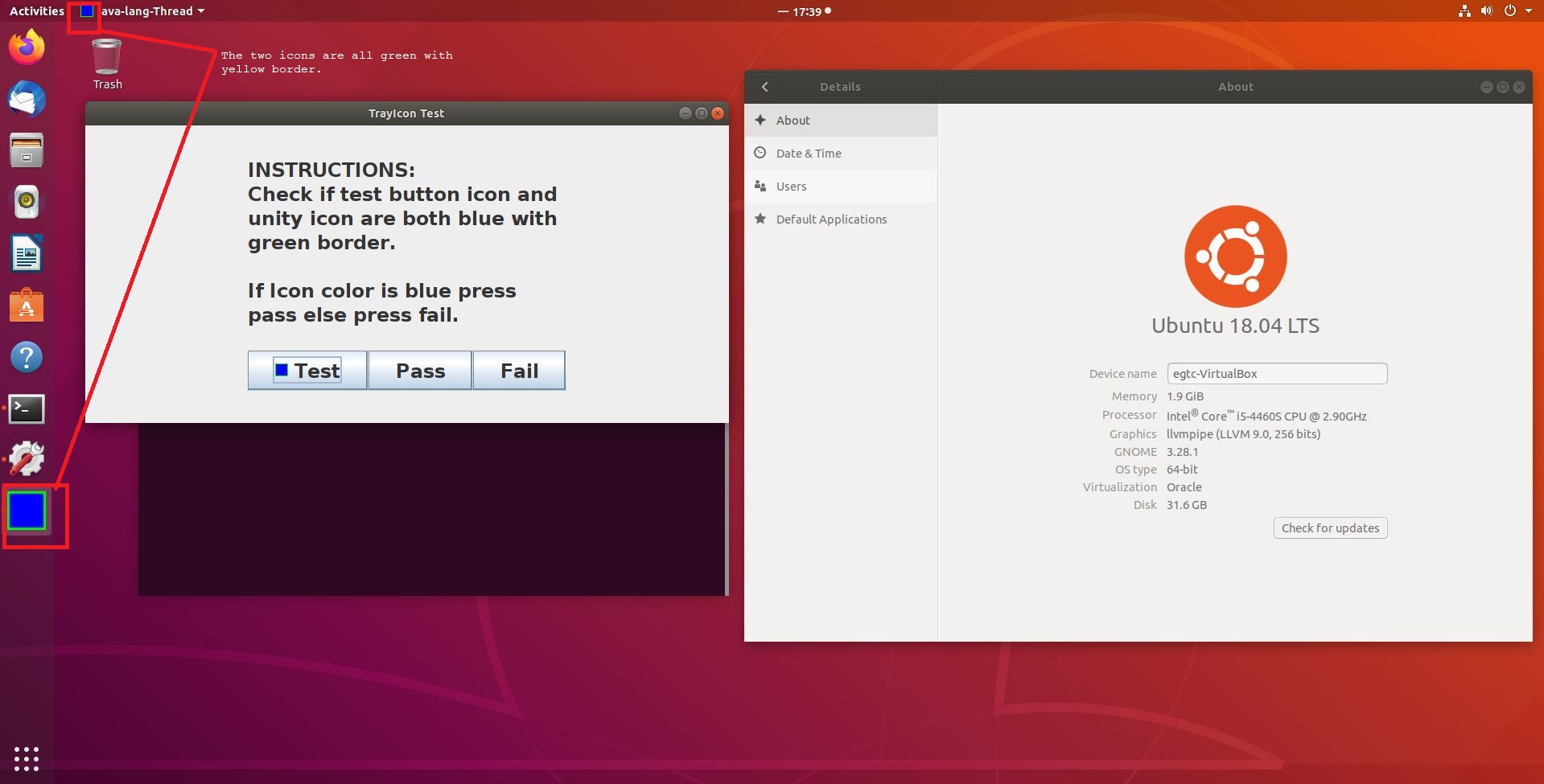
Task: Open the Trash desktop icon
Action: [107, 64]
